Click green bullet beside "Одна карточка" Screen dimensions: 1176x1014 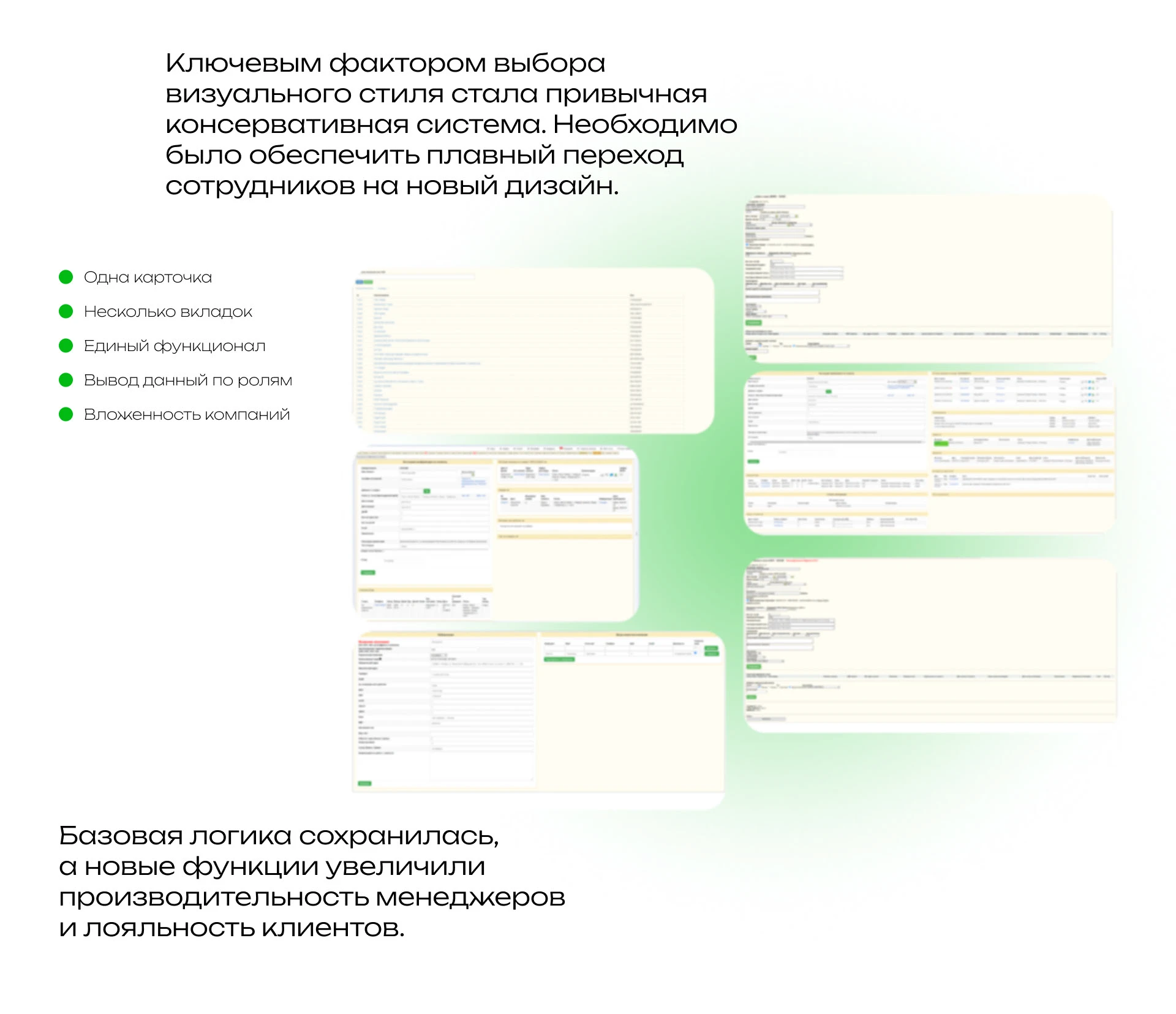click(66, 277)
